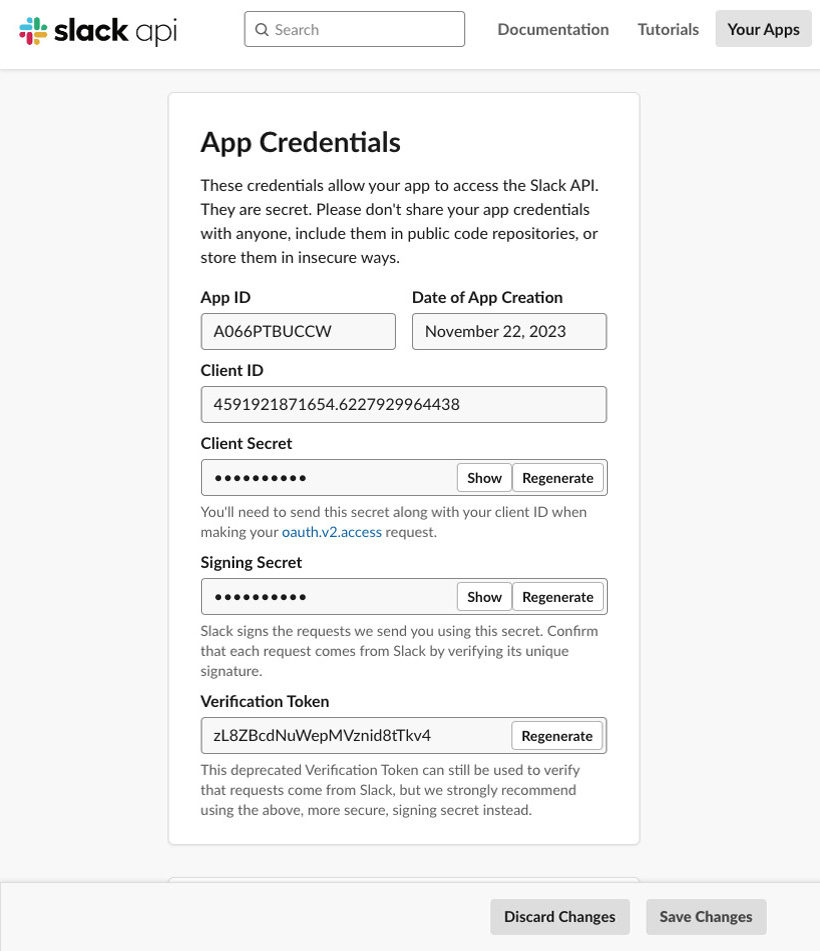The height and width of the screenshot is (951, 820).
Task: Show the Signing Secret
Action: [x=484, y=597]
